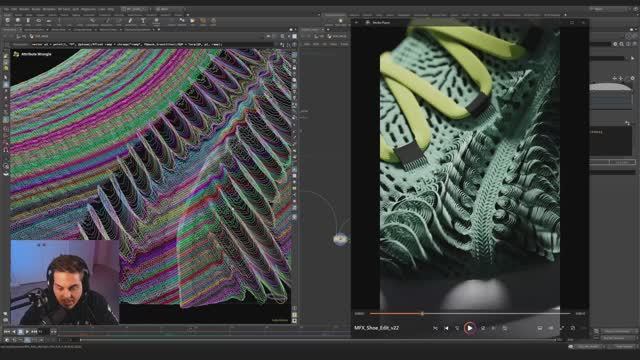Screen dimensions: 640x360
Task: Open the Houdini File menu
Action: [6, 9]
